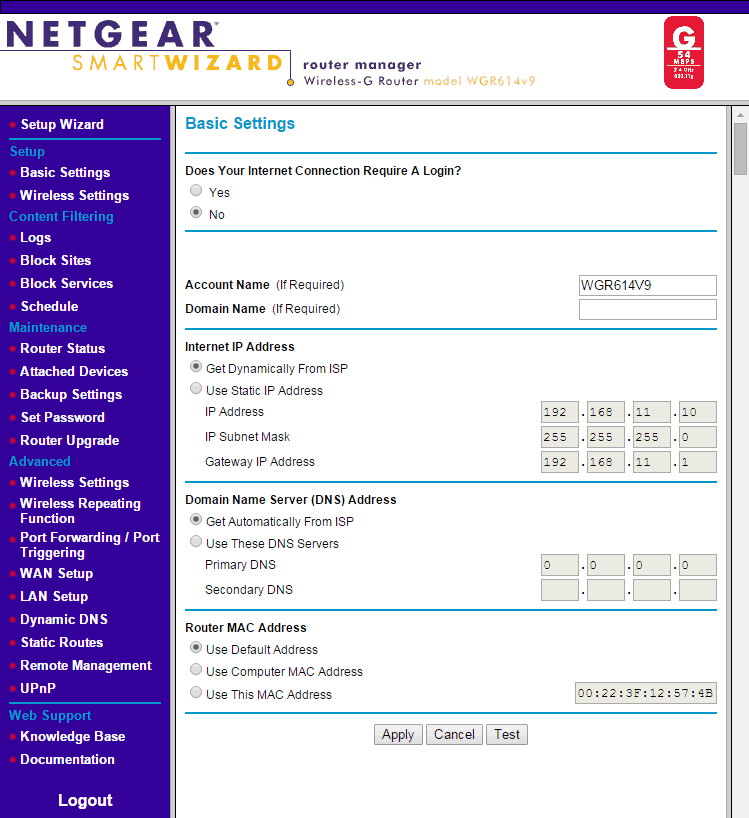Open the Knowledge Base link
Viewport: 749px width, 818px height.
tap(72, 736)
